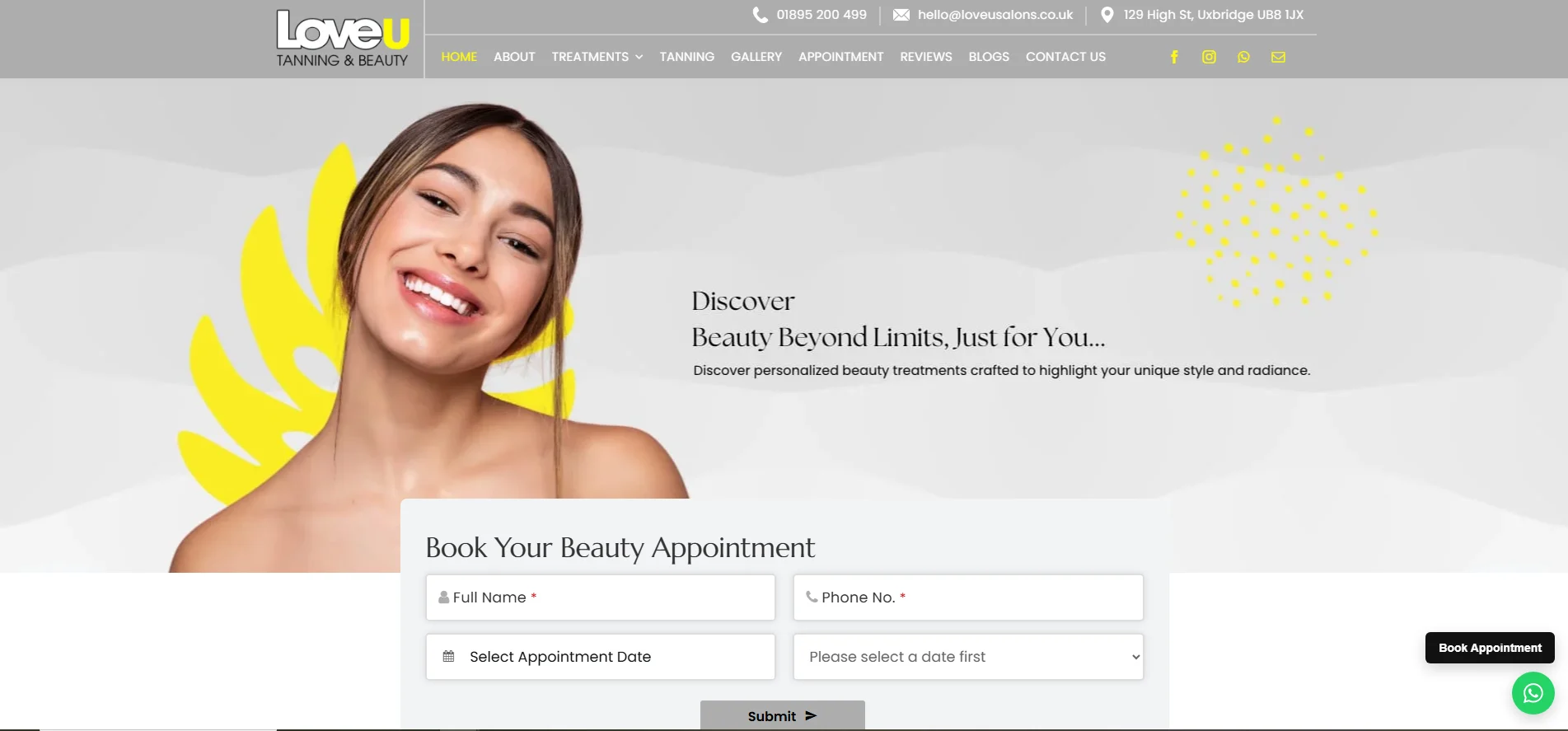Focus the Full Name input field
This screenshot has height=731, width=1568.
click(x=601, y=597)
